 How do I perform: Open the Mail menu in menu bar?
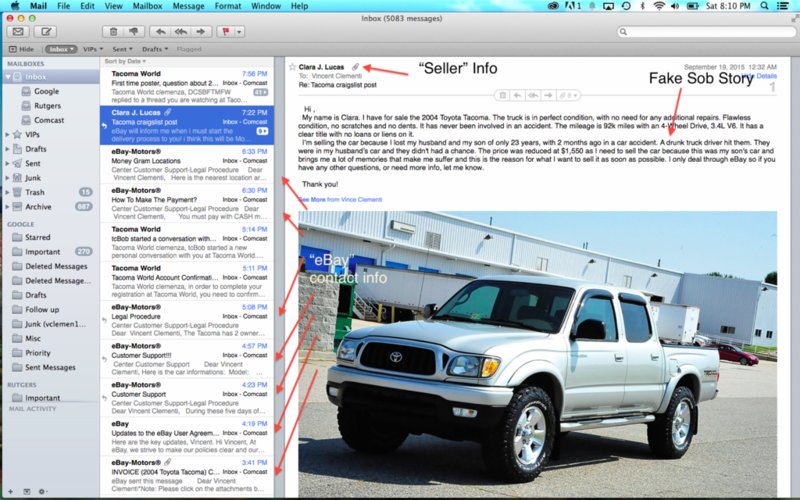(x=38, y=6)
